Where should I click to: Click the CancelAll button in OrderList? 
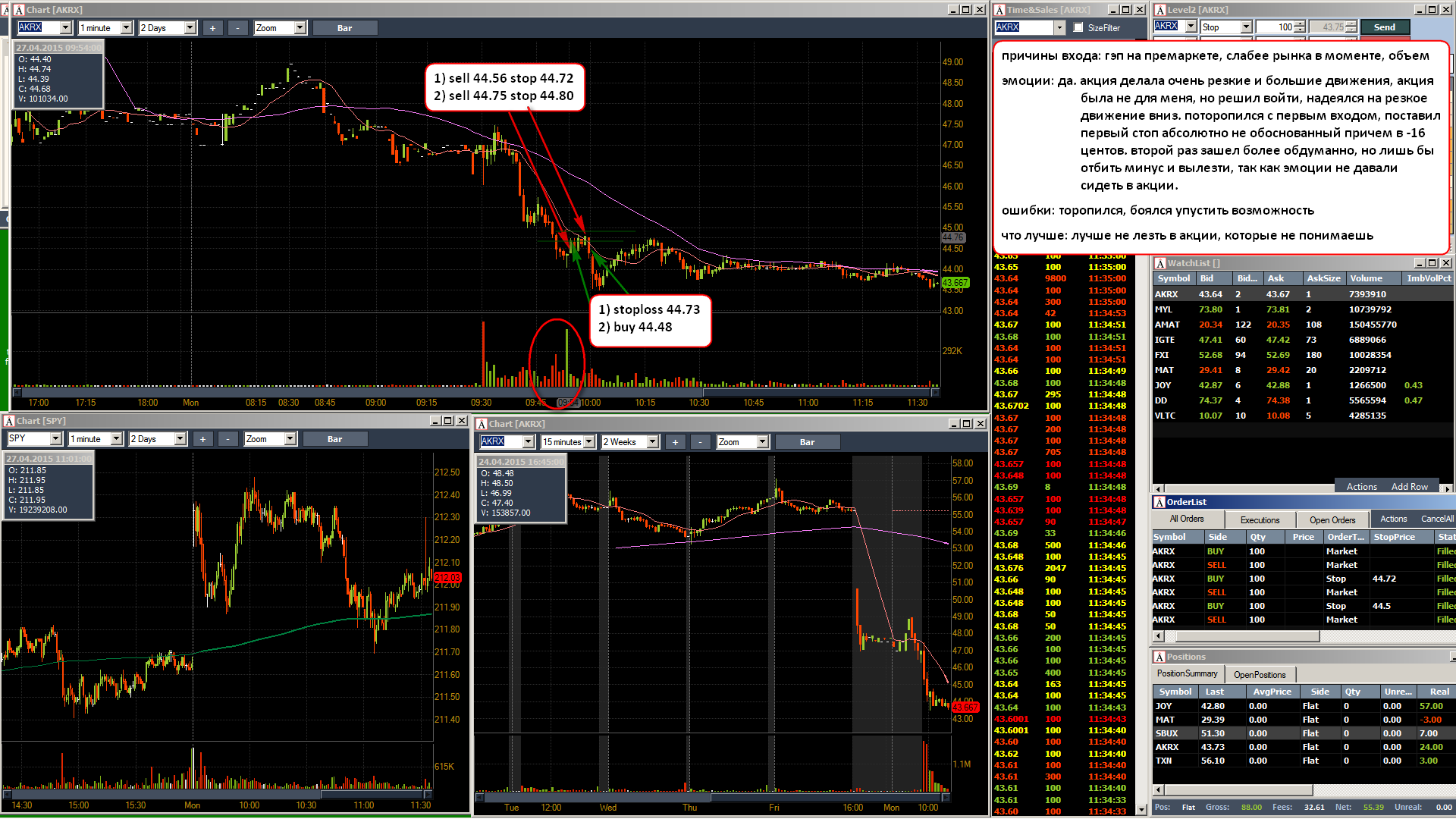click(1437, 519)
